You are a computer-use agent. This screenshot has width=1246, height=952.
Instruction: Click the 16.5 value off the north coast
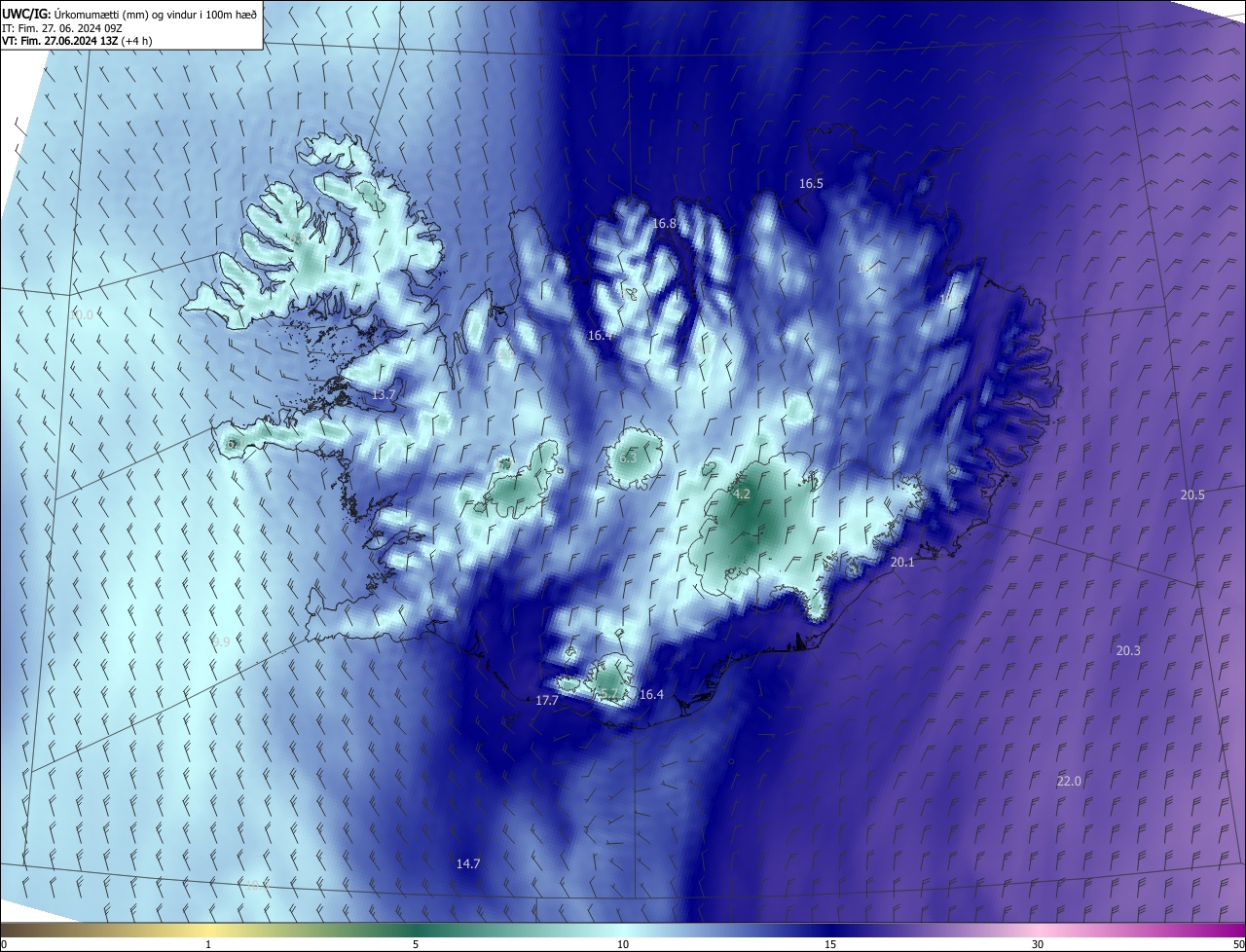click(811, 183)
